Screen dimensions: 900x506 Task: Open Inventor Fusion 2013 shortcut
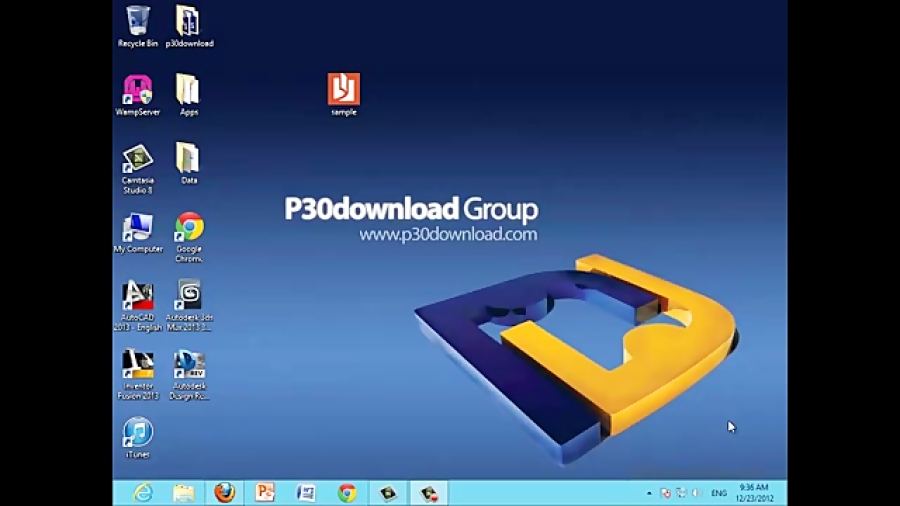point(138,375)
